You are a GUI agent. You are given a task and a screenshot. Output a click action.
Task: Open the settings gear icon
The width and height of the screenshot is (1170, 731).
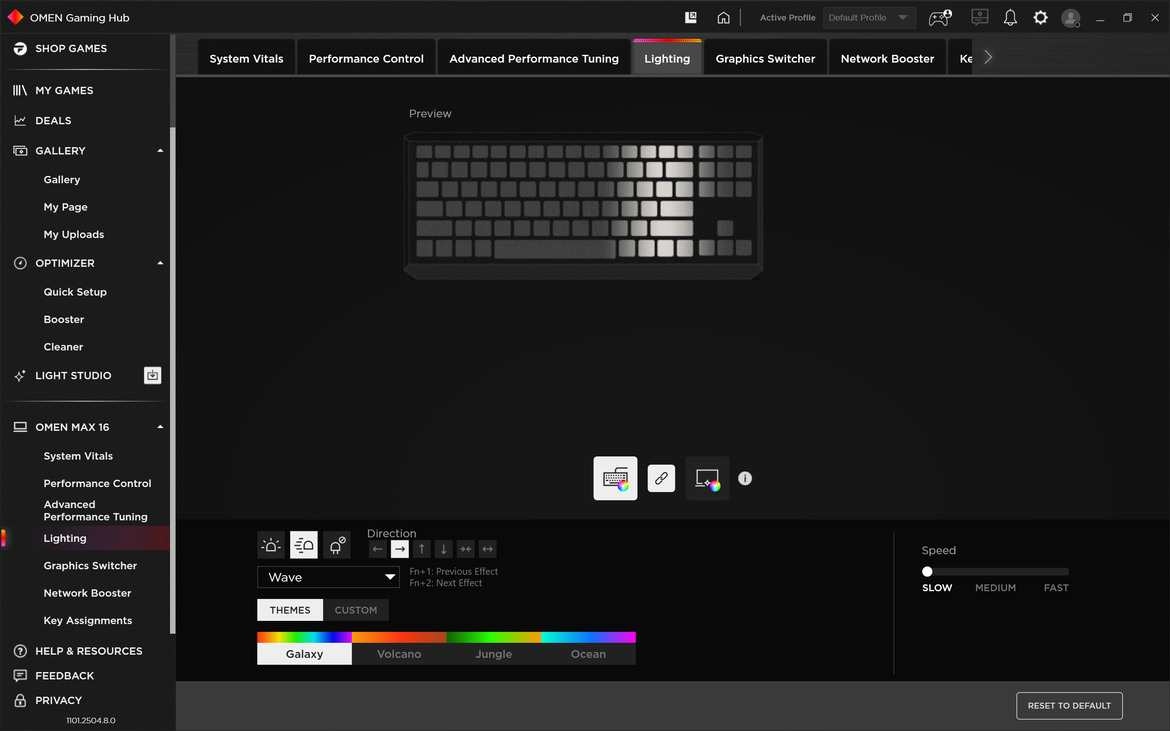click(x=1040, y=17)
